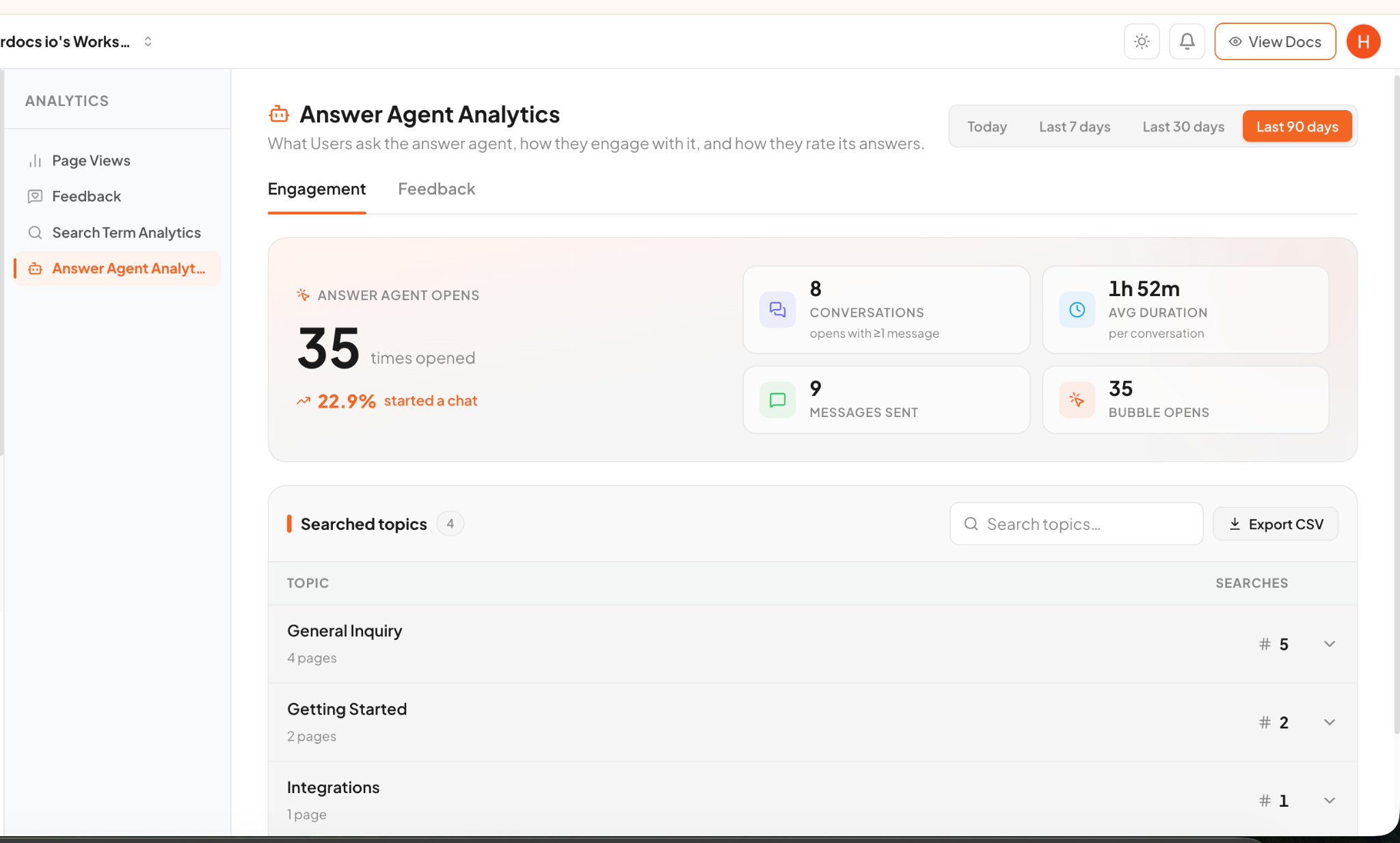Click the View Docs button
Viewport: 1400px width, 843px height.
pos(1275,42)
